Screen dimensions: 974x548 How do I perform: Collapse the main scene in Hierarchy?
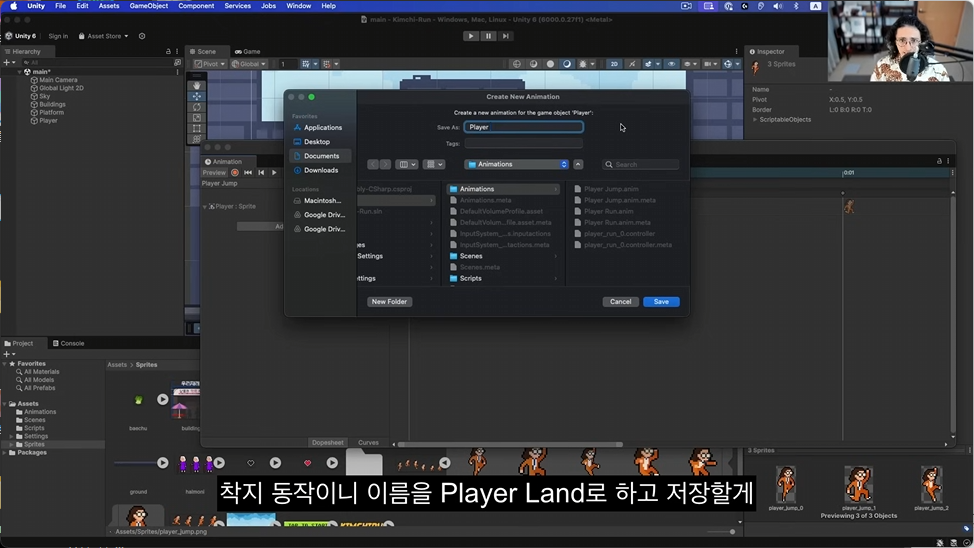click(20, 72)
